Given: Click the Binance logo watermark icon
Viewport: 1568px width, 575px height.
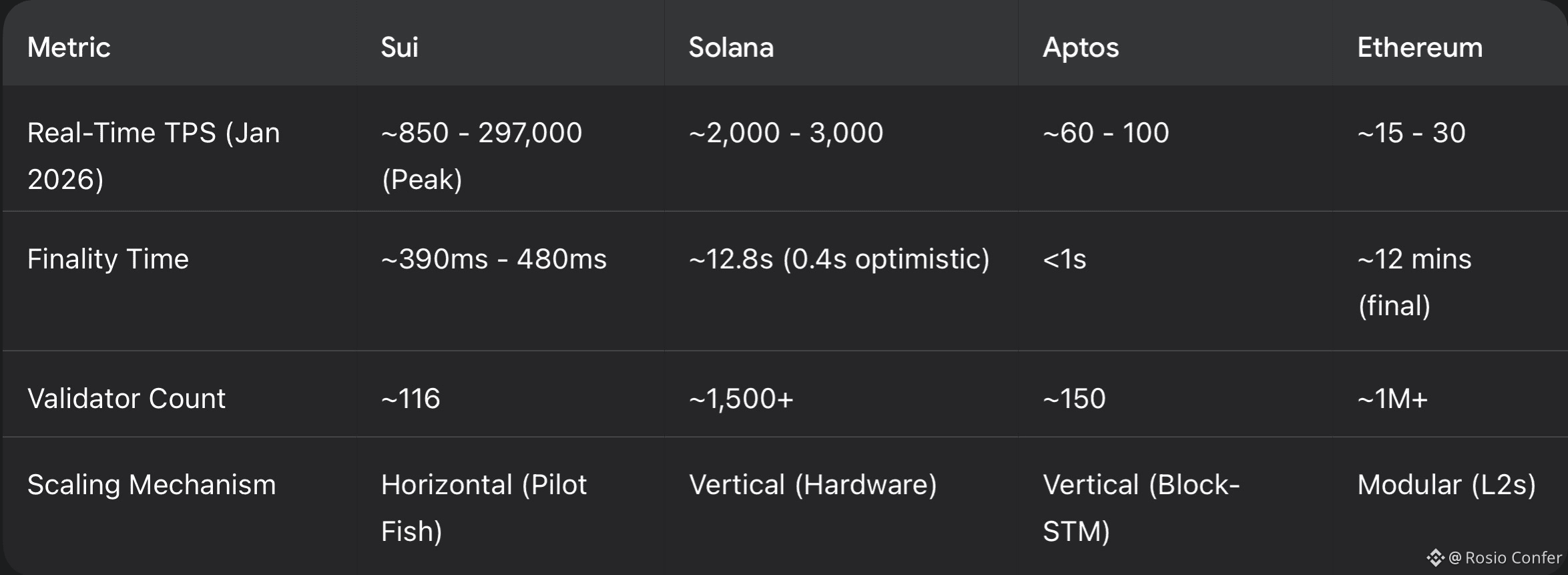Looking at the screenshot, I should pyautogui.click(x=1435, y=558).
